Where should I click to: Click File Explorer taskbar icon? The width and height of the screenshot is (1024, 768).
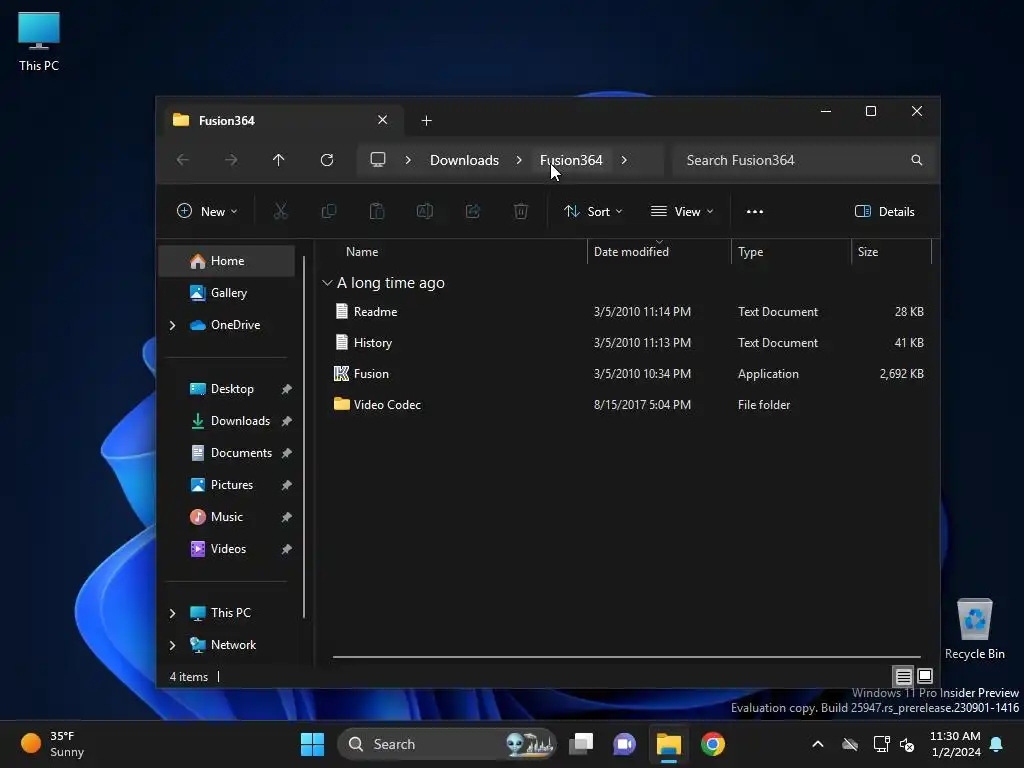click(x=669, y=744)
